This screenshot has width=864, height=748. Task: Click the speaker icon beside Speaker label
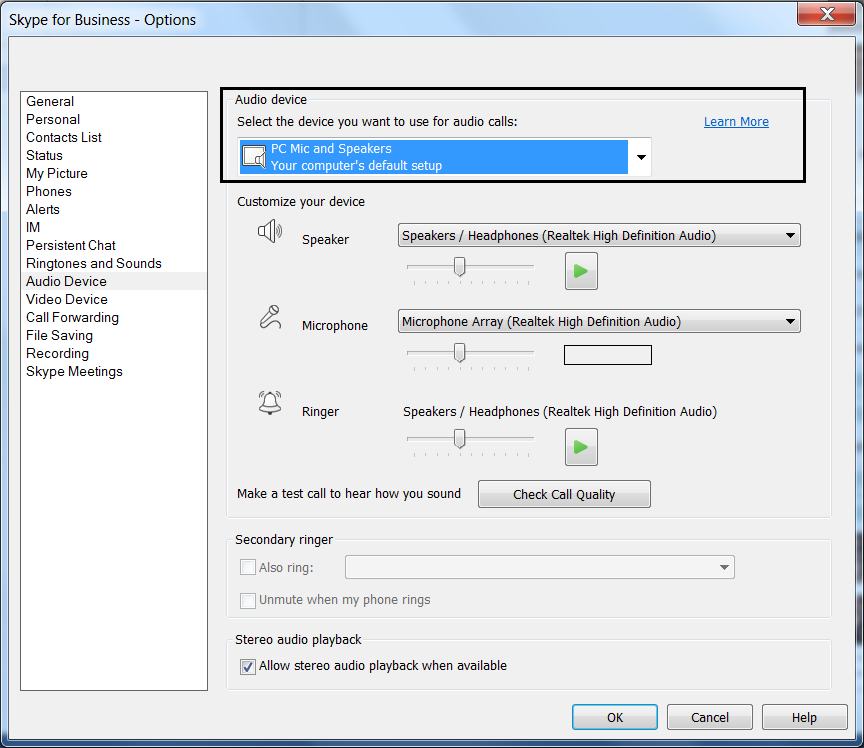[270, 231]
